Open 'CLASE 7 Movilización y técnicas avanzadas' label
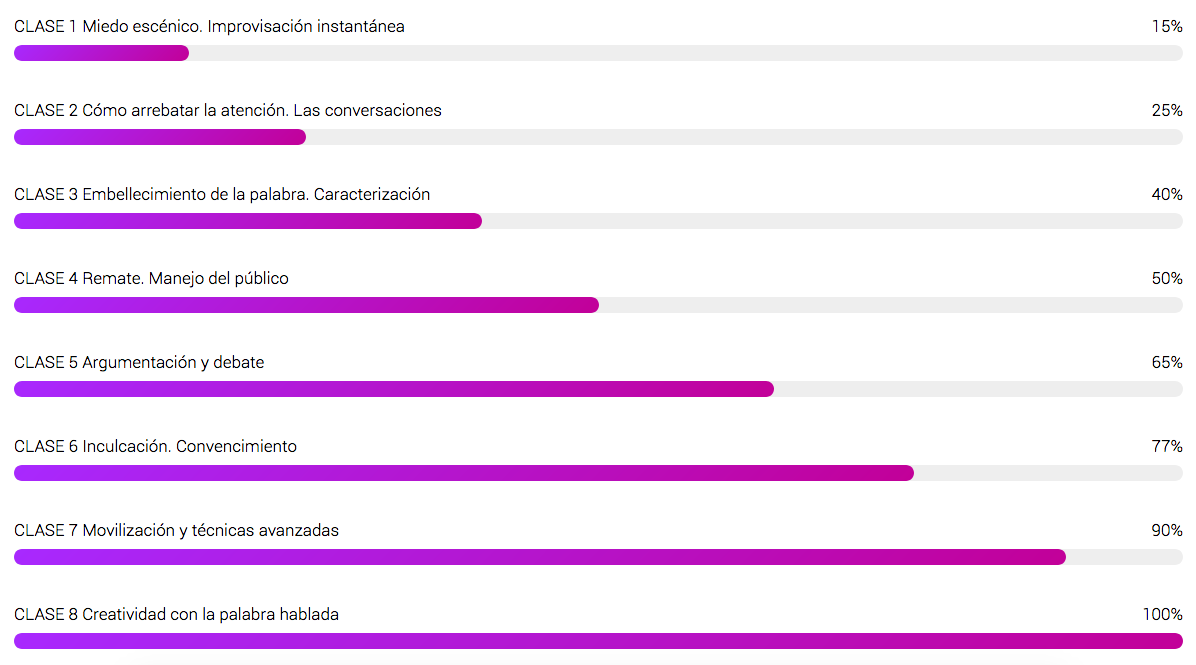 pos(176,530)
